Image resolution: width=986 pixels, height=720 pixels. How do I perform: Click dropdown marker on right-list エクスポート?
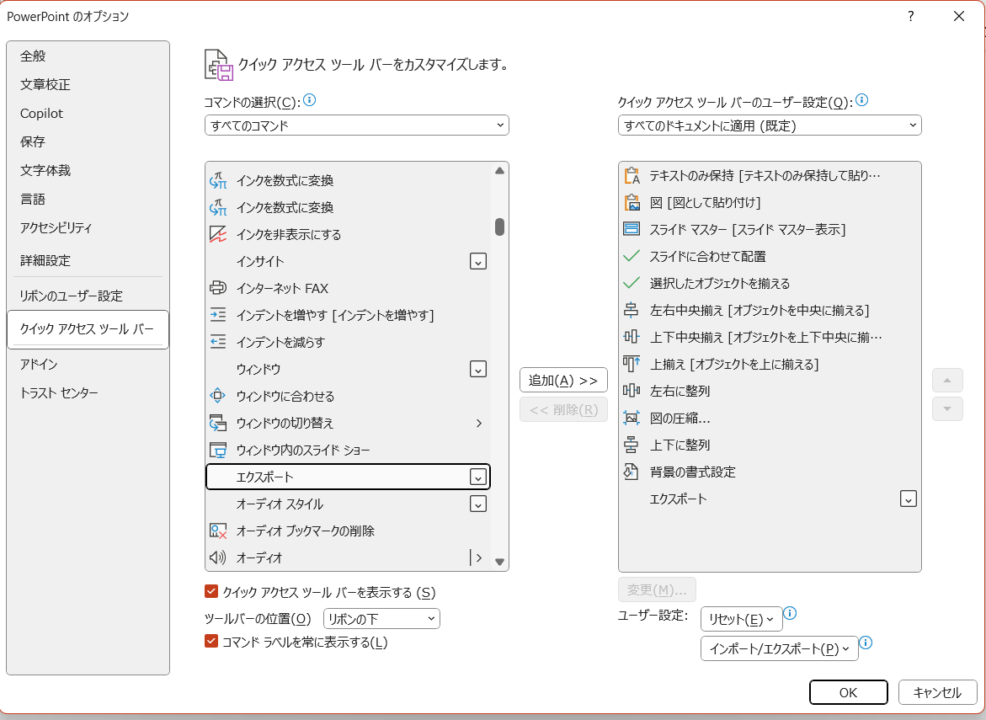[x=908, y=499]
